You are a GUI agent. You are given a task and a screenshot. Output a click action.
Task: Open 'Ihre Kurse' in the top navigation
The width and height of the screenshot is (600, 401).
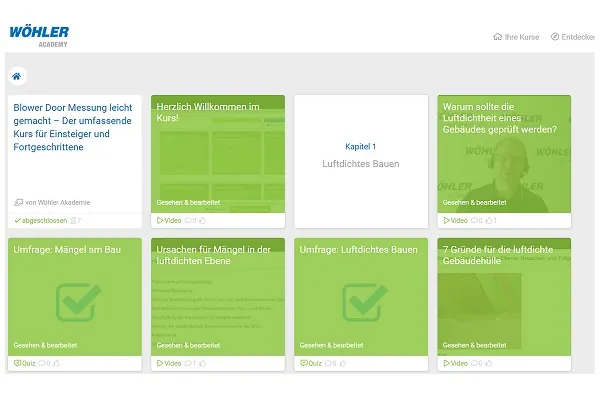tap(516, 37)
